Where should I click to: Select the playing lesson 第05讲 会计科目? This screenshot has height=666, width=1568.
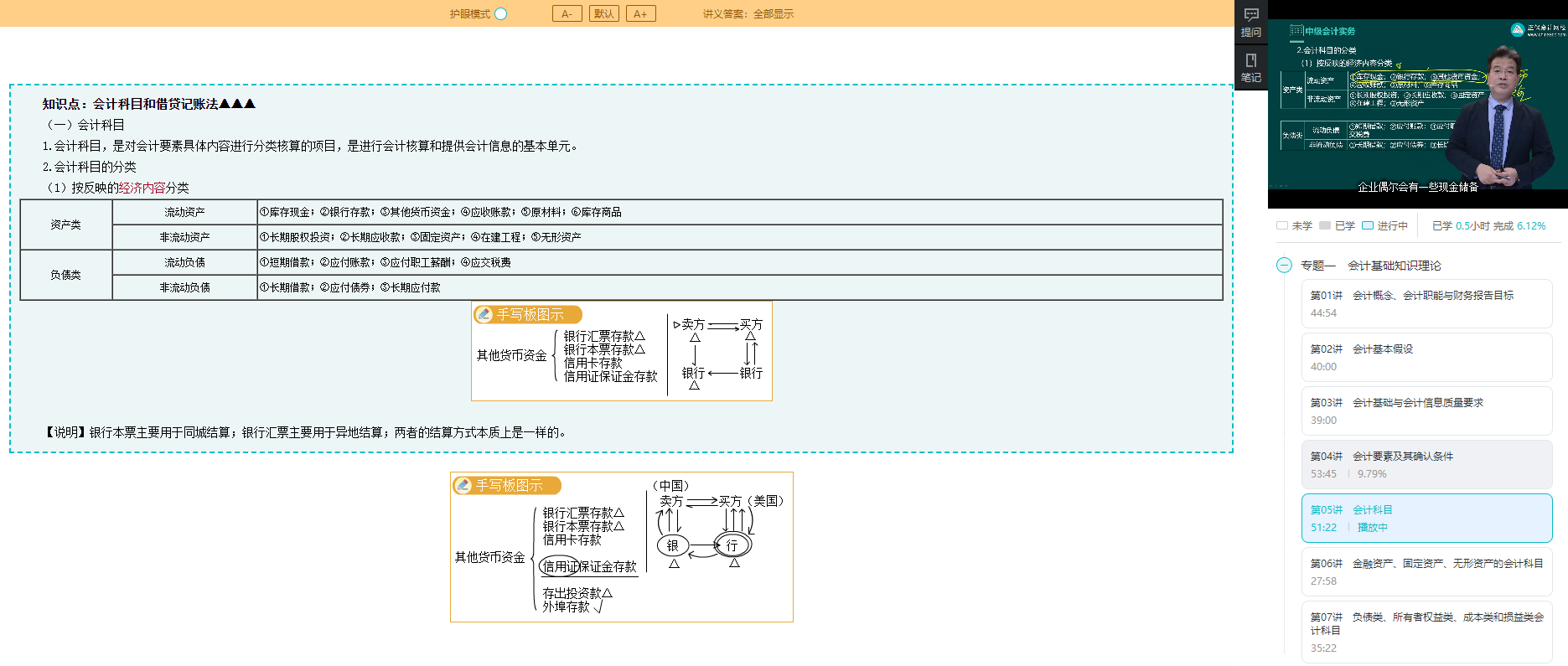click(1426, 518)
